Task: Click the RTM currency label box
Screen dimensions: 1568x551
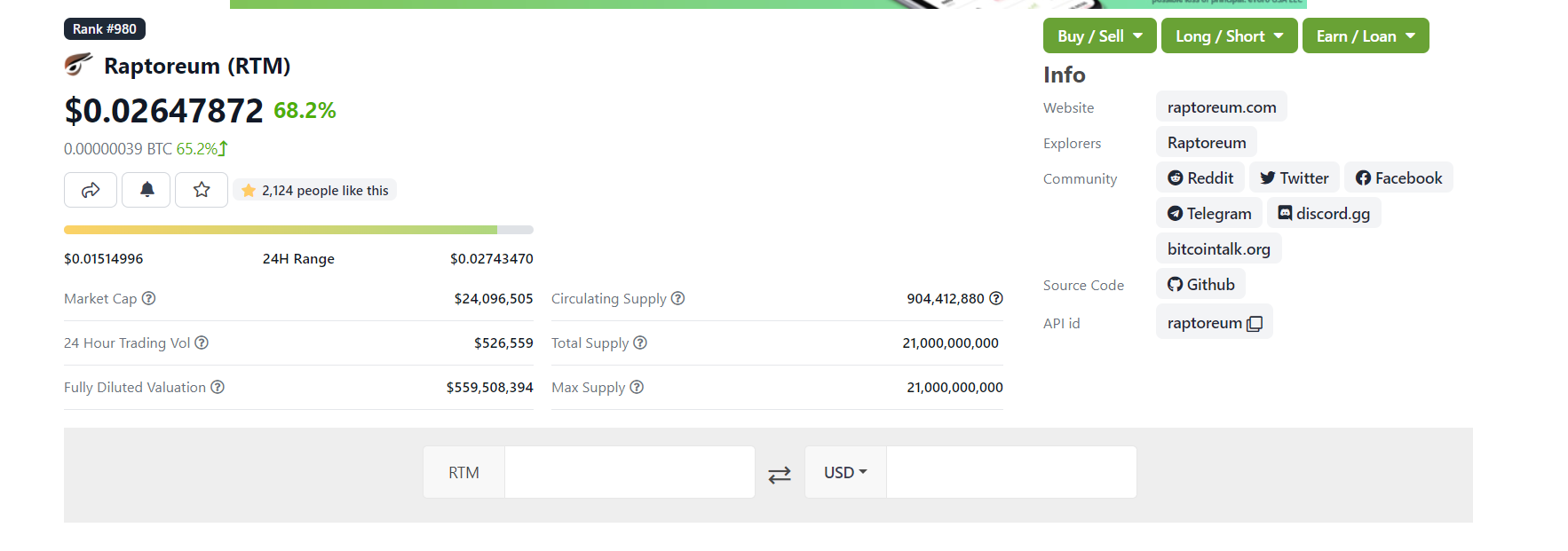Action: pyautogui.click(x=463, y=472)
